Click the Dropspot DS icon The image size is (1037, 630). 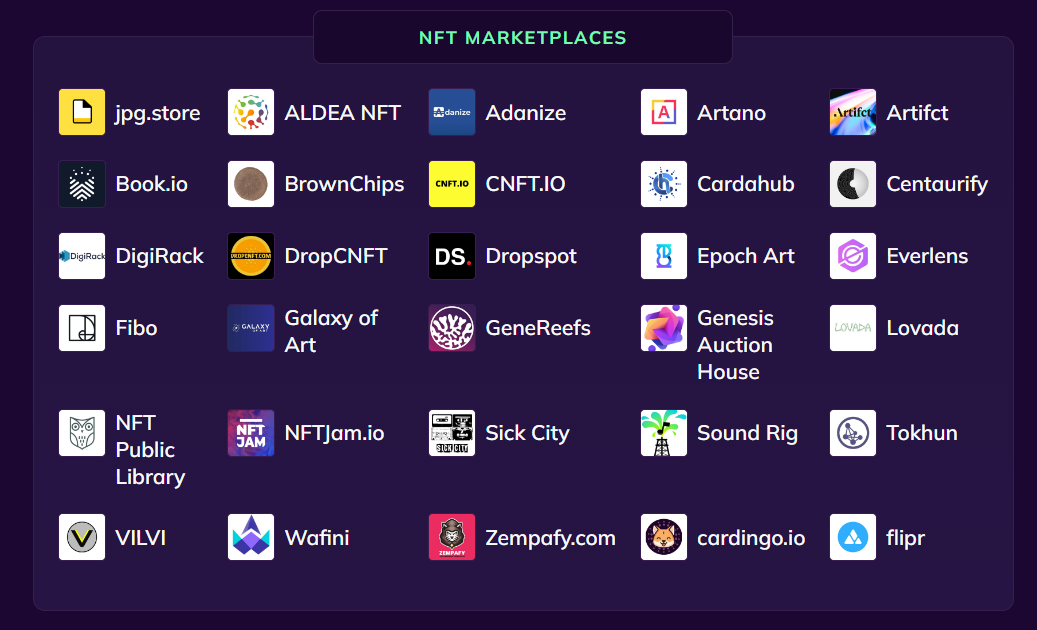tap(452, 256)
